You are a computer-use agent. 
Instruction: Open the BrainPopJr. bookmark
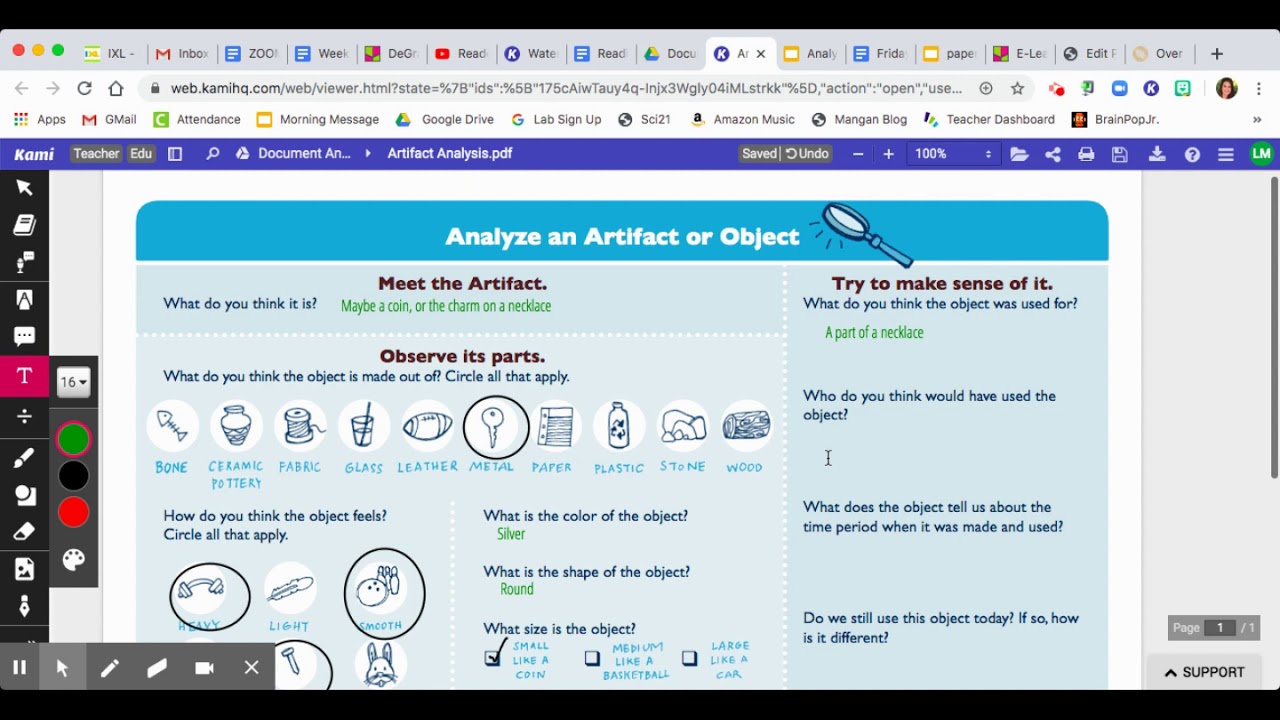1115,119
